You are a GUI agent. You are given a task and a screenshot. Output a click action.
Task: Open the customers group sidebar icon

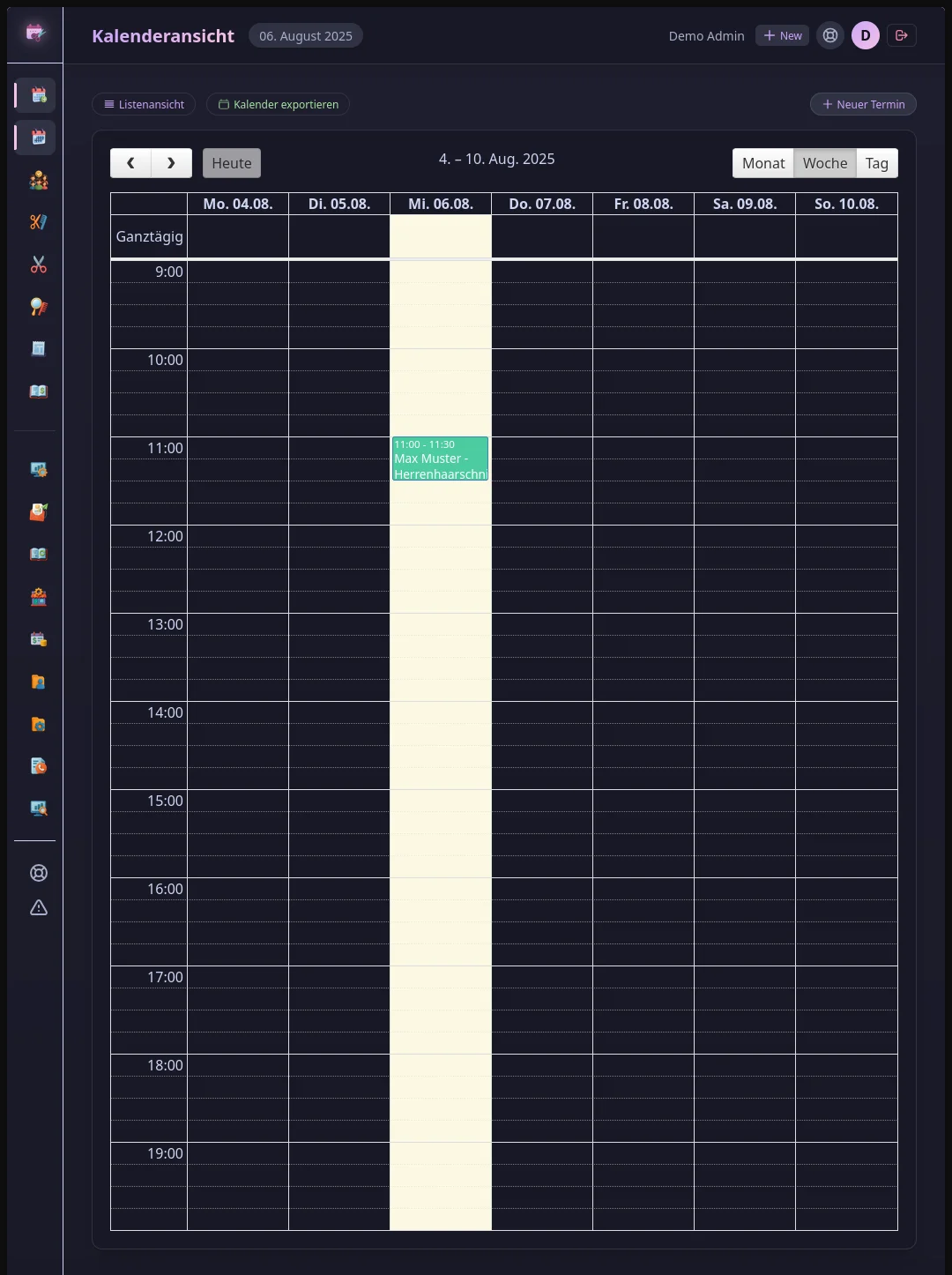pos(38,180)
